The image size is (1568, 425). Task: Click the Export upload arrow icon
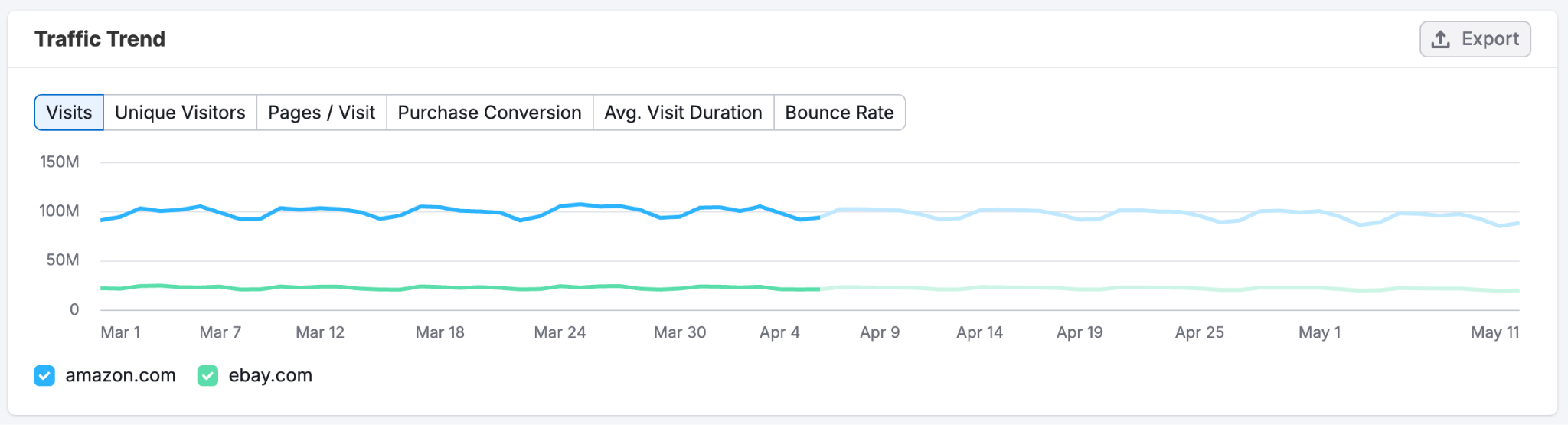1440,39
